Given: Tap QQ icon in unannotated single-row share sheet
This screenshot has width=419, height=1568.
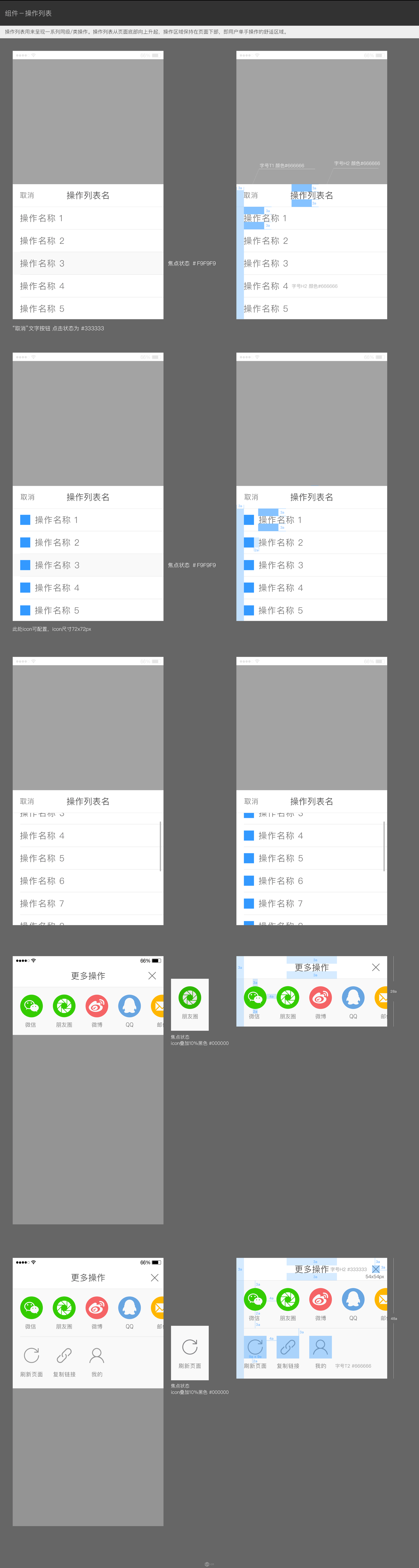Looking at the screenshot, I should 130,1006.
